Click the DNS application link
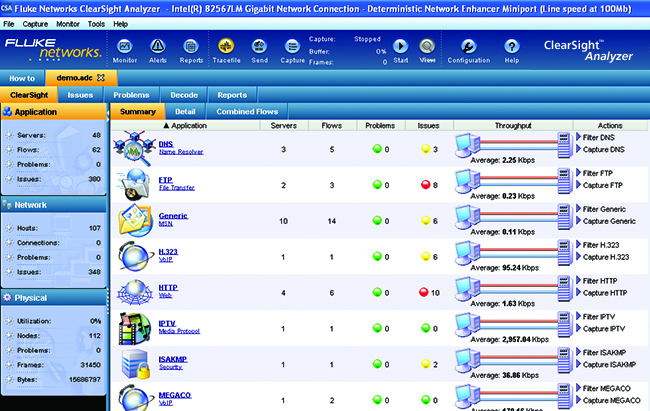 click(x=166, y=144)
